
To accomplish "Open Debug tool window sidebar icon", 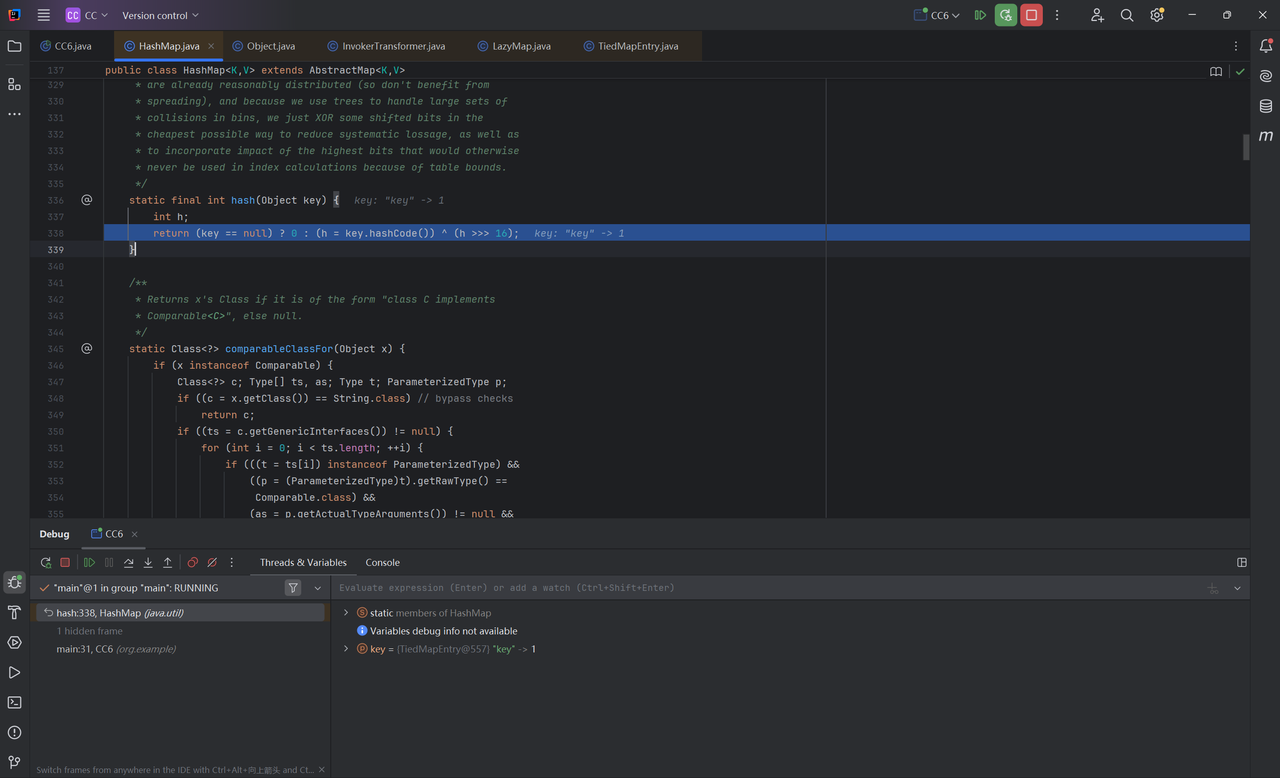I will [14, 582].
